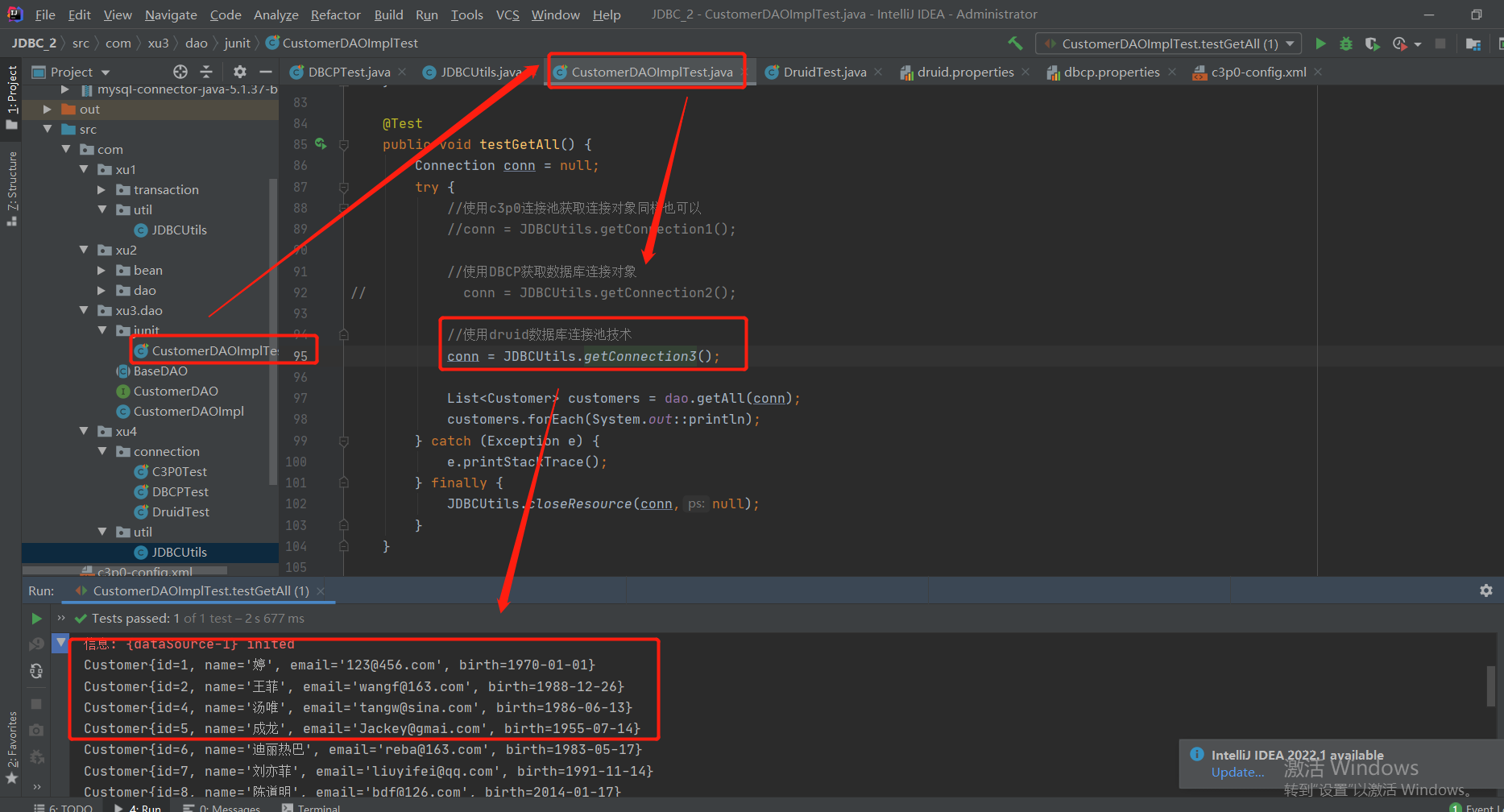Click the Build Project hammer icon
Screen dimensions: 1504x812
[1015, 43]
